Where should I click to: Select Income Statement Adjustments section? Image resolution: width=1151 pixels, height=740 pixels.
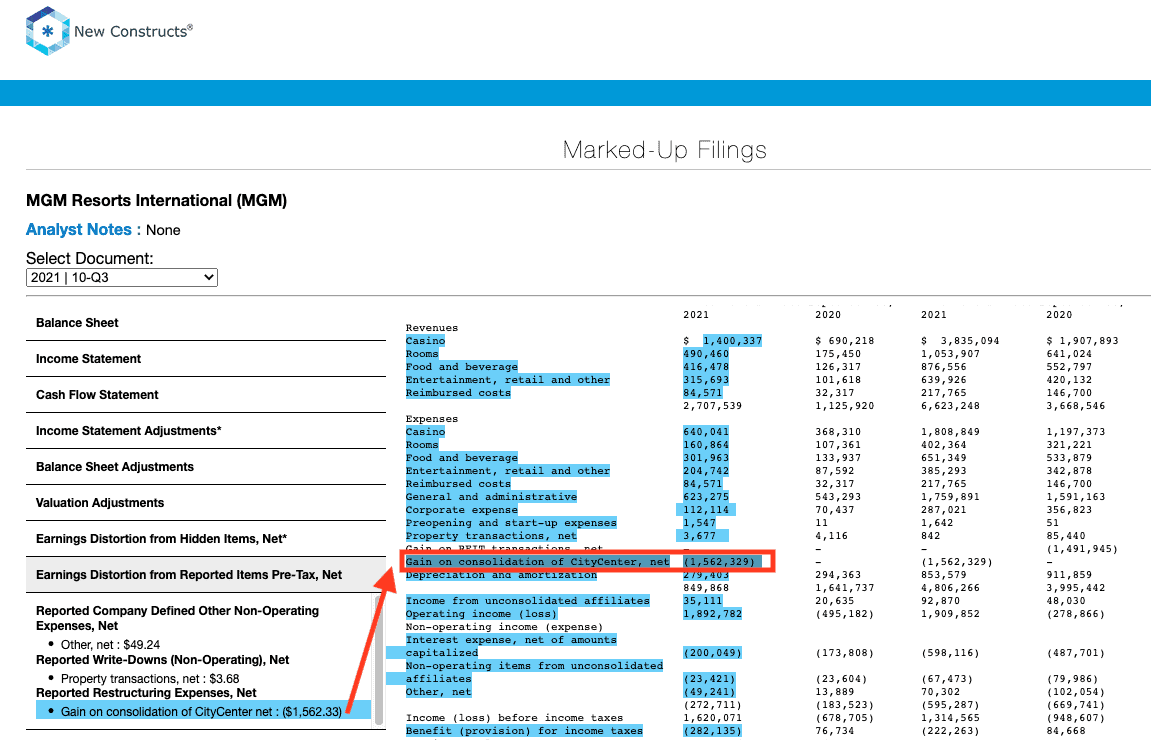coord(206,431)
